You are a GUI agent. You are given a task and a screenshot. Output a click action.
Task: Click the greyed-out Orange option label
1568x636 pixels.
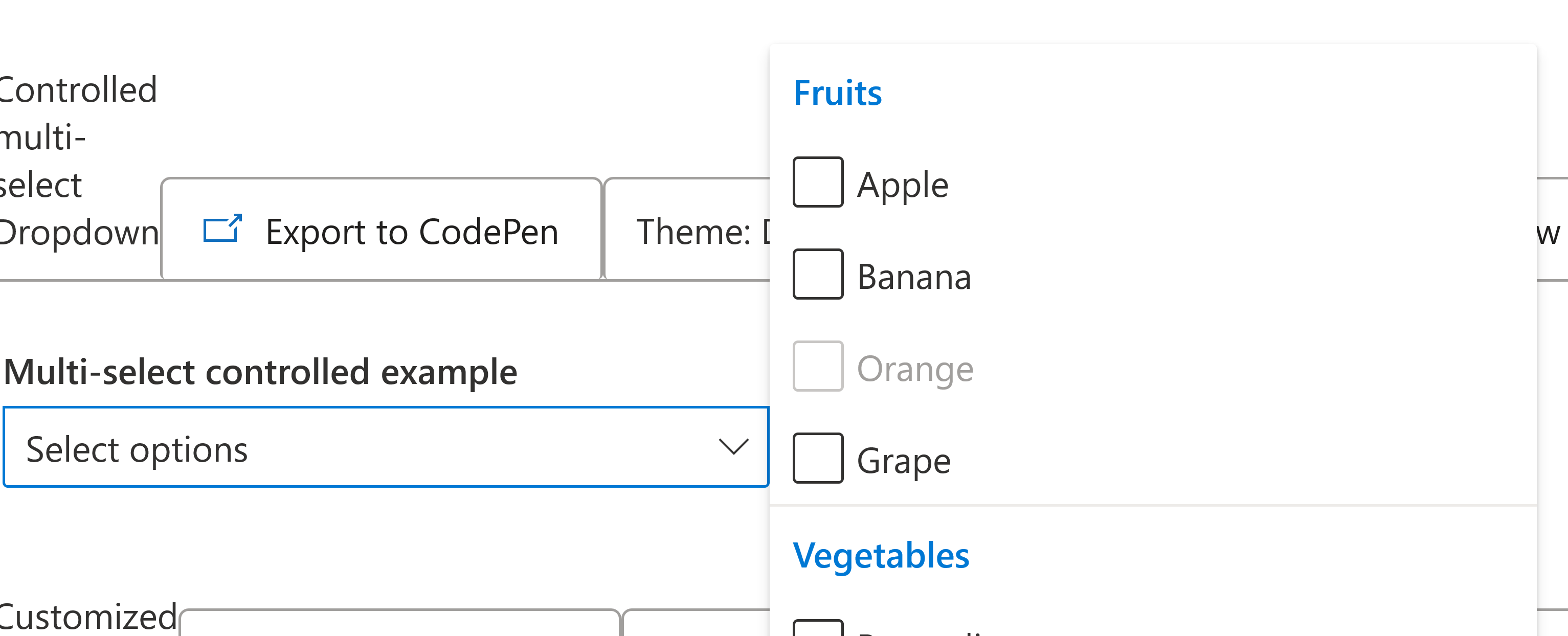915,369
